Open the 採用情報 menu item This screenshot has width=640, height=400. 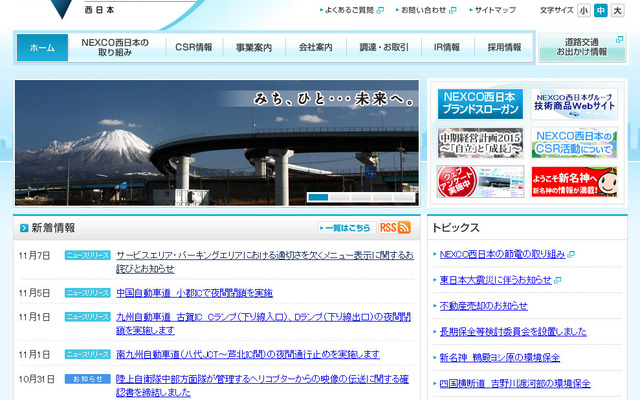[504, 47]
